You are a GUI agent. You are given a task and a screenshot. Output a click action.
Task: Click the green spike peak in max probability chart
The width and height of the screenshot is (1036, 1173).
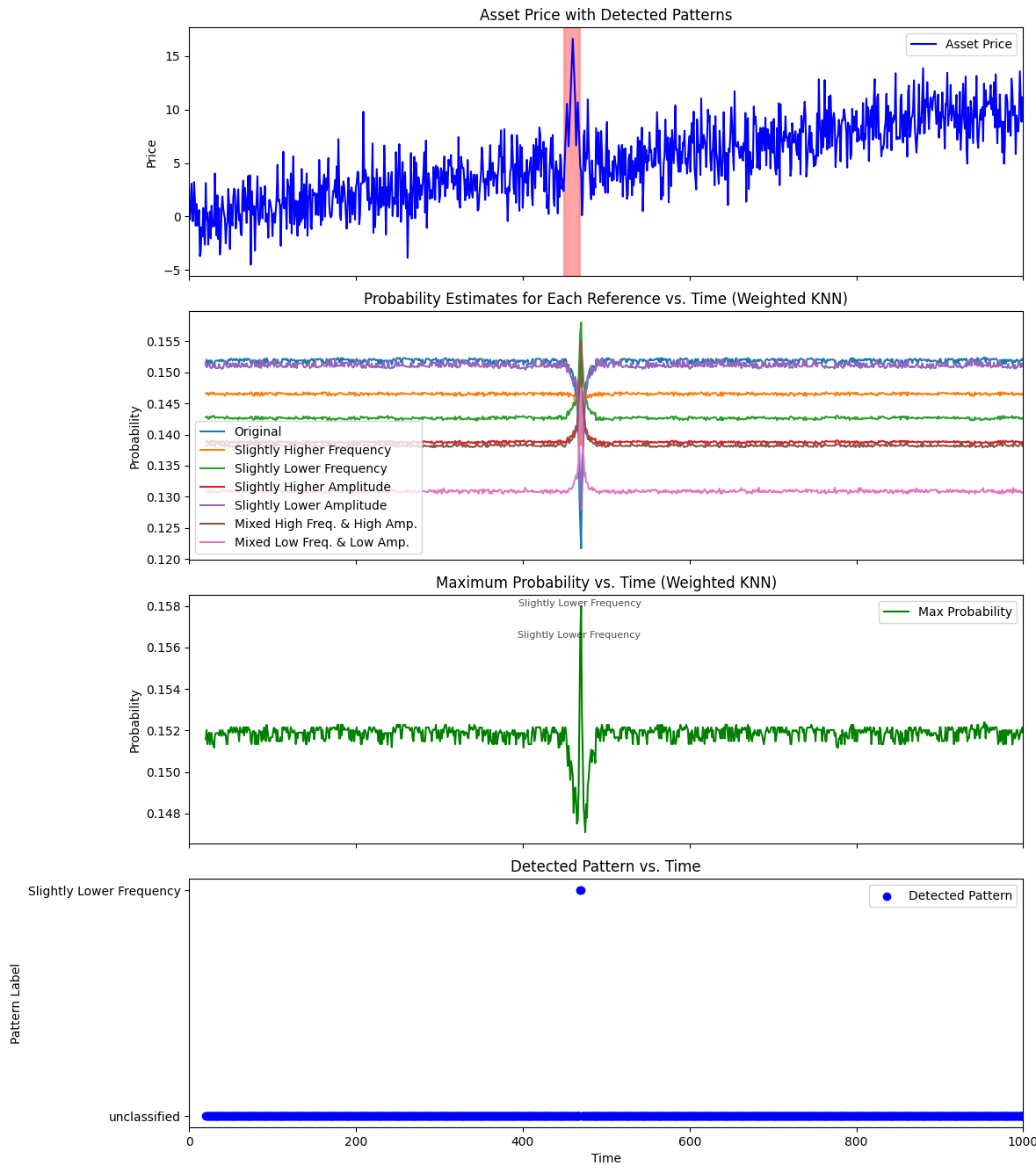click(x=581, y=607)
